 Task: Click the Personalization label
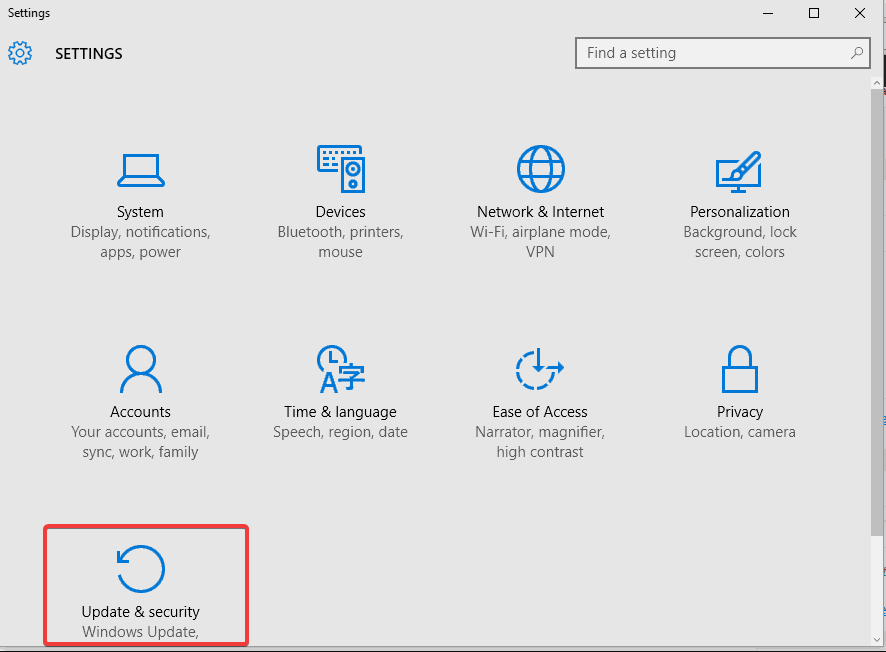click(740, 212)
